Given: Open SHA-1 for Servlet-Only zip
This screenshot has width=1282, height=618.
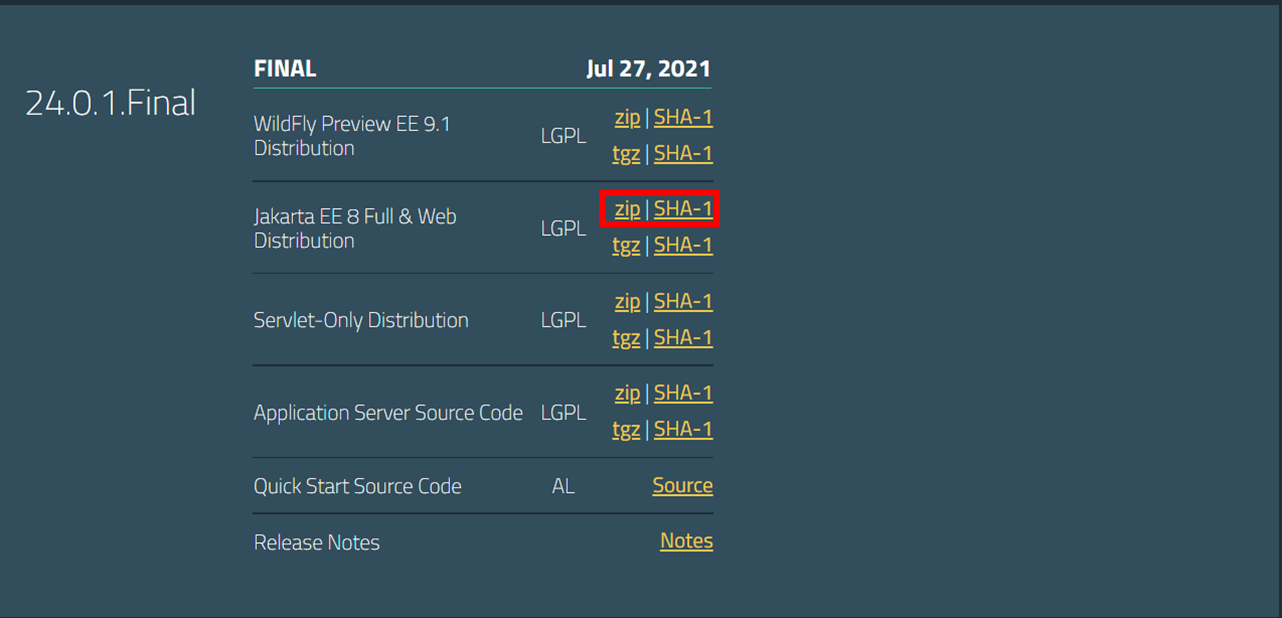Looking at the screenshot, I should (x=683, y=302).
